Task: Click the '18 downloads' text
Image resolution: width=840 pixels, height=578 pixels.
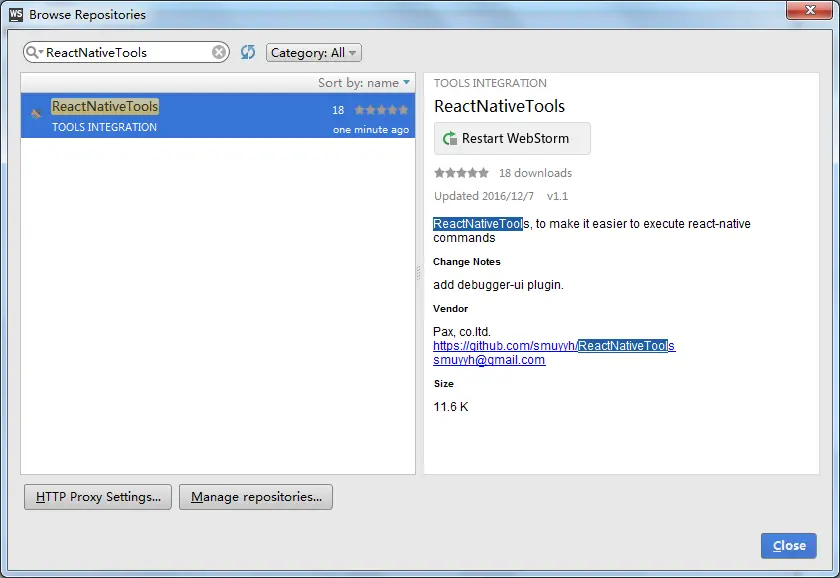Action: pyautogui.click(x=535, y=173)
